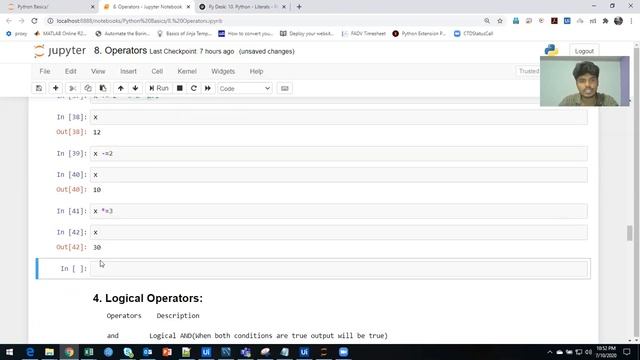
Task: Open the CTOStatusCall bookmark
Action: 473,33
